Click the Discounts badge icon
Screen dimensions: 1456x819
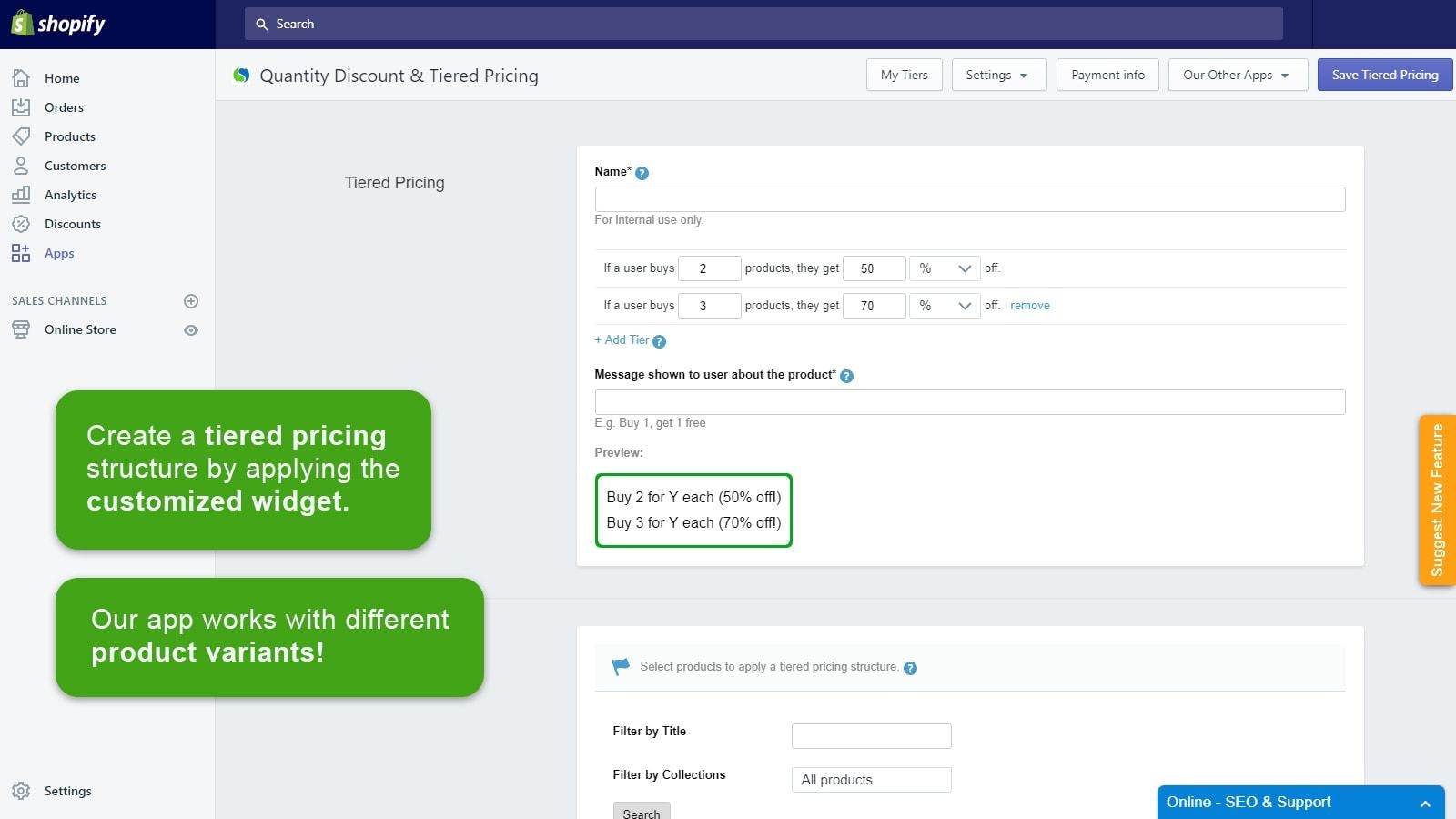21,224
